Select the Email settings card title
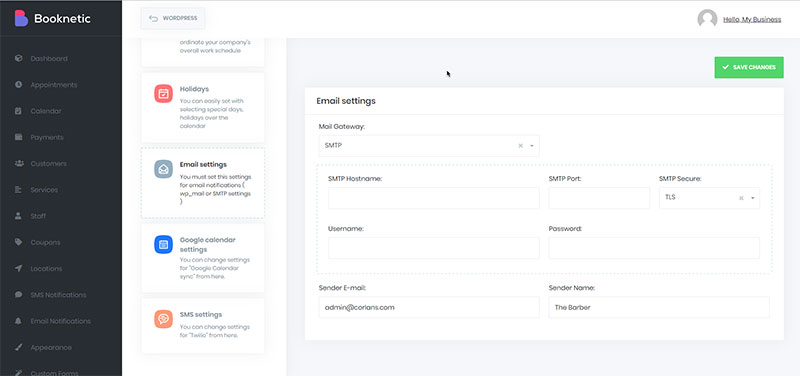800x376 pixels. coord(203,164)
